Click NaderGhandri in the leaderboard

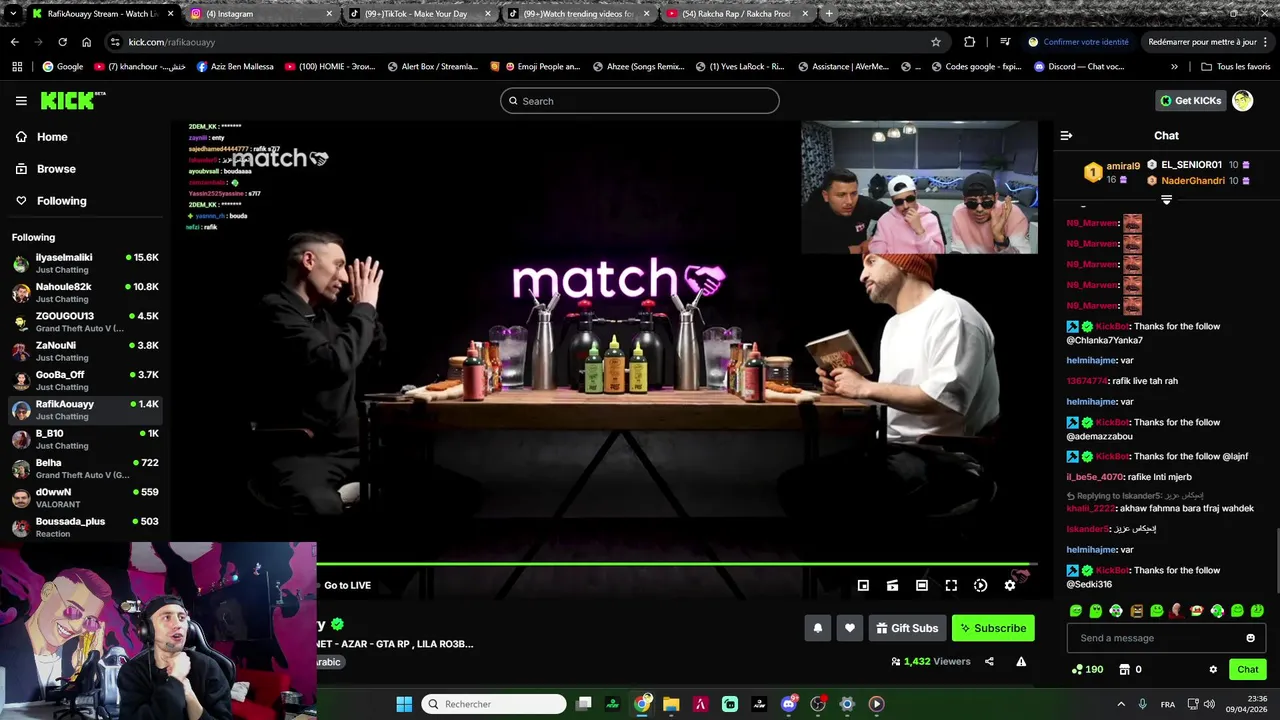tap(1192, 181)
